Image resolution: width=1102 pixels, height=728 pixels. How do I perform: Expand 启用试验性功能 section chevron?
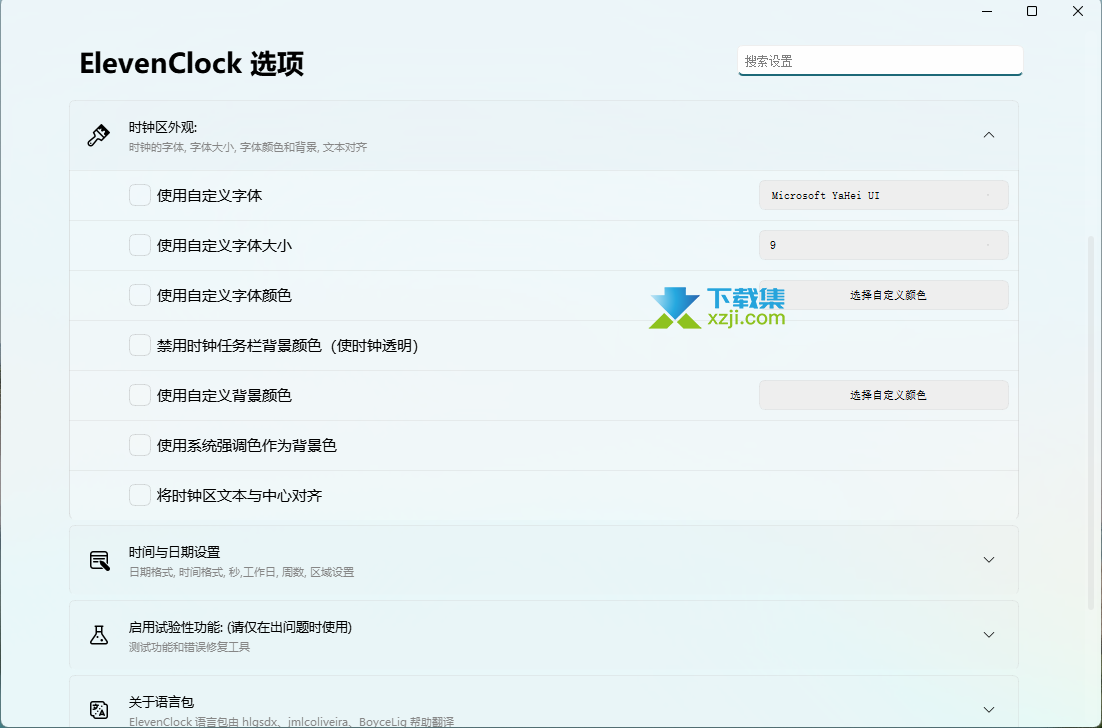click(989, 635)
